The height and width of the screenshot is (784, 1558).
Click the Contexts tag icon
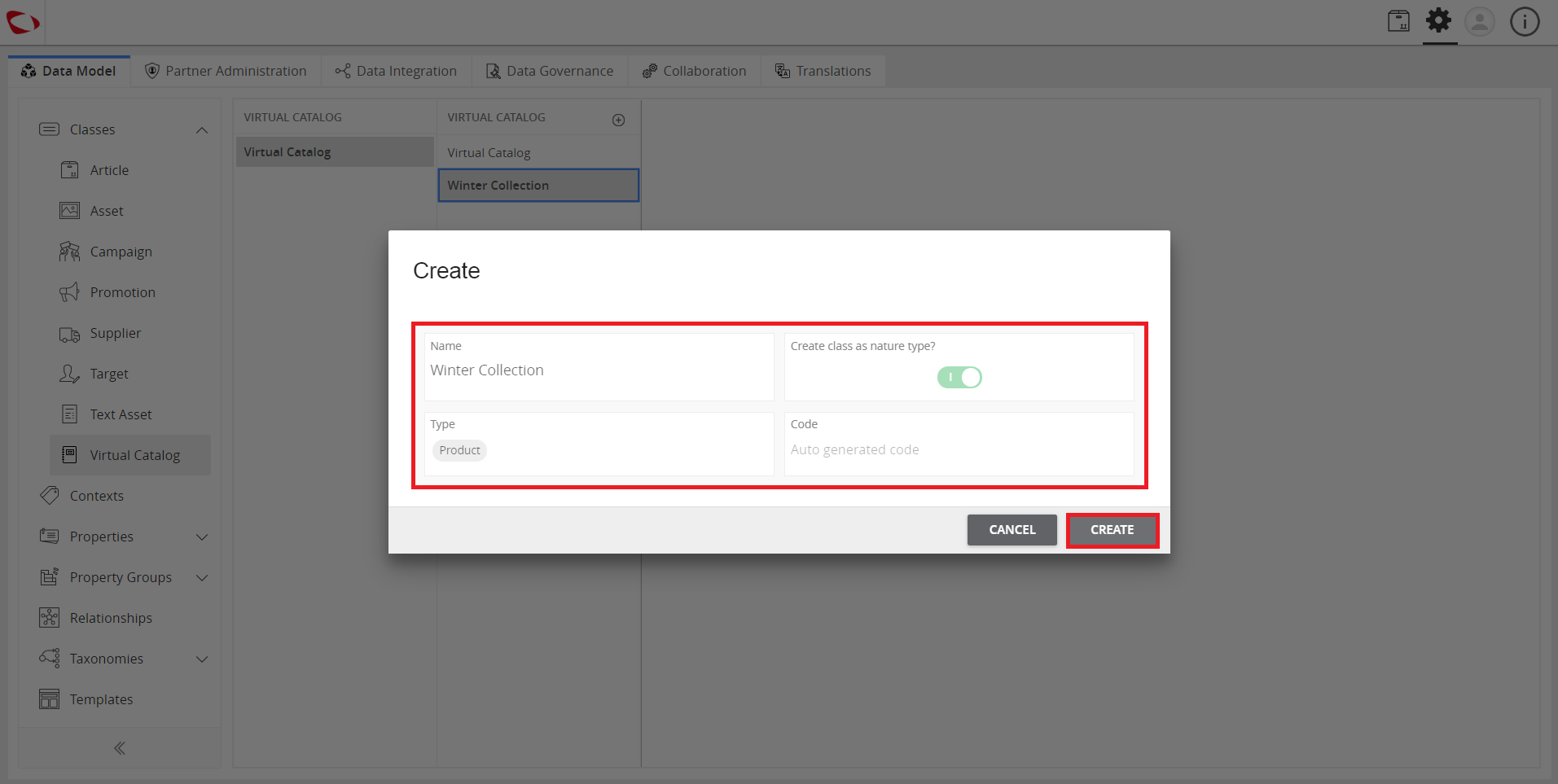(x=50, y=495)
